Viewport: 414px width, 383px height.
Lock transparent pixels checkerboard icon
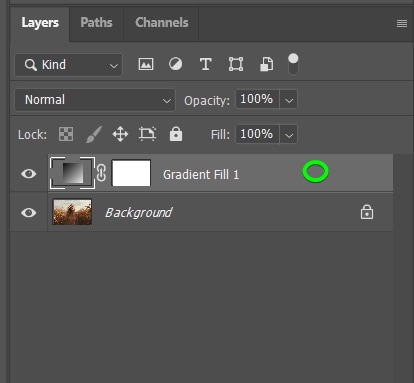(66, 134)
